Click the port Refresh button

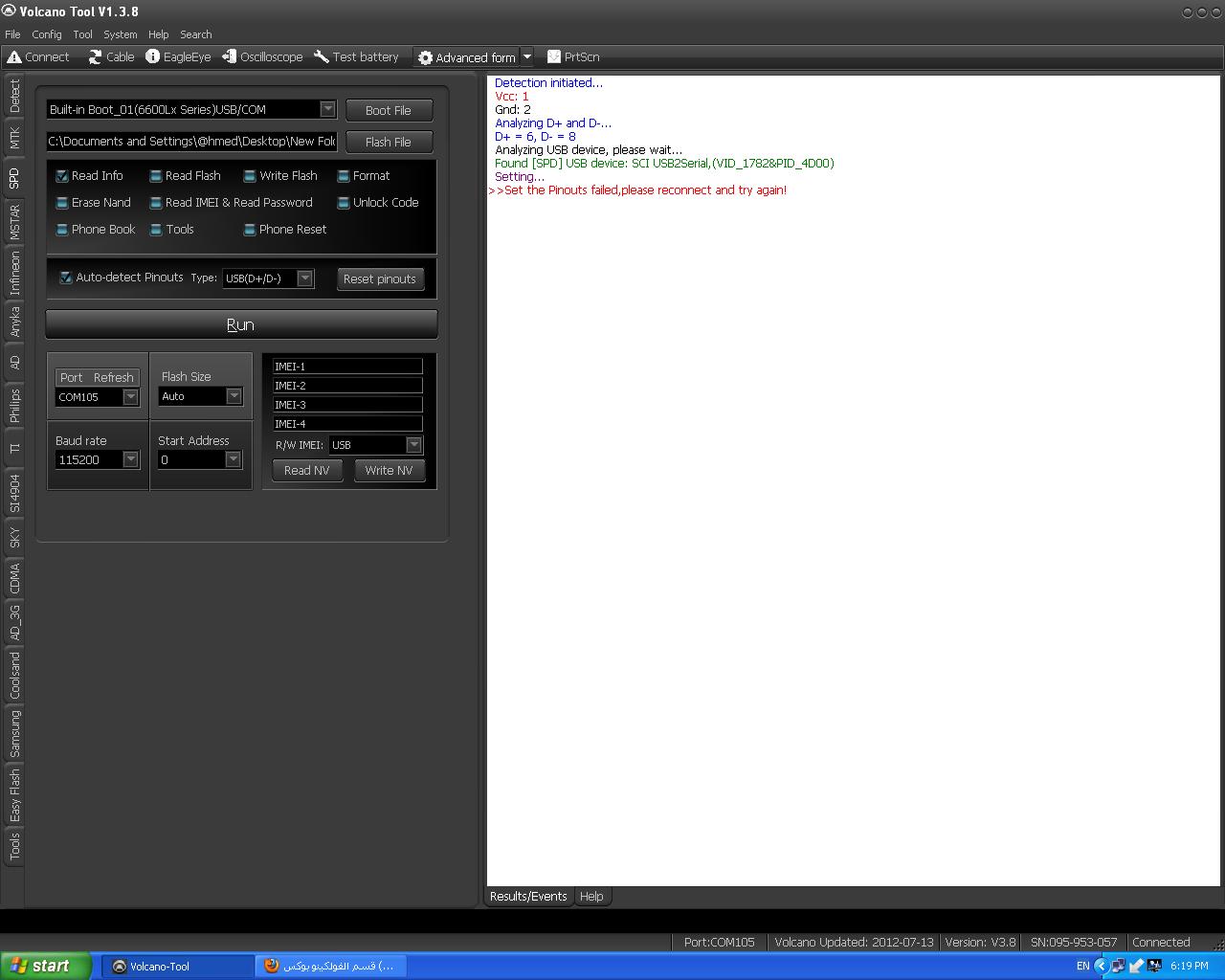point(114,377)
